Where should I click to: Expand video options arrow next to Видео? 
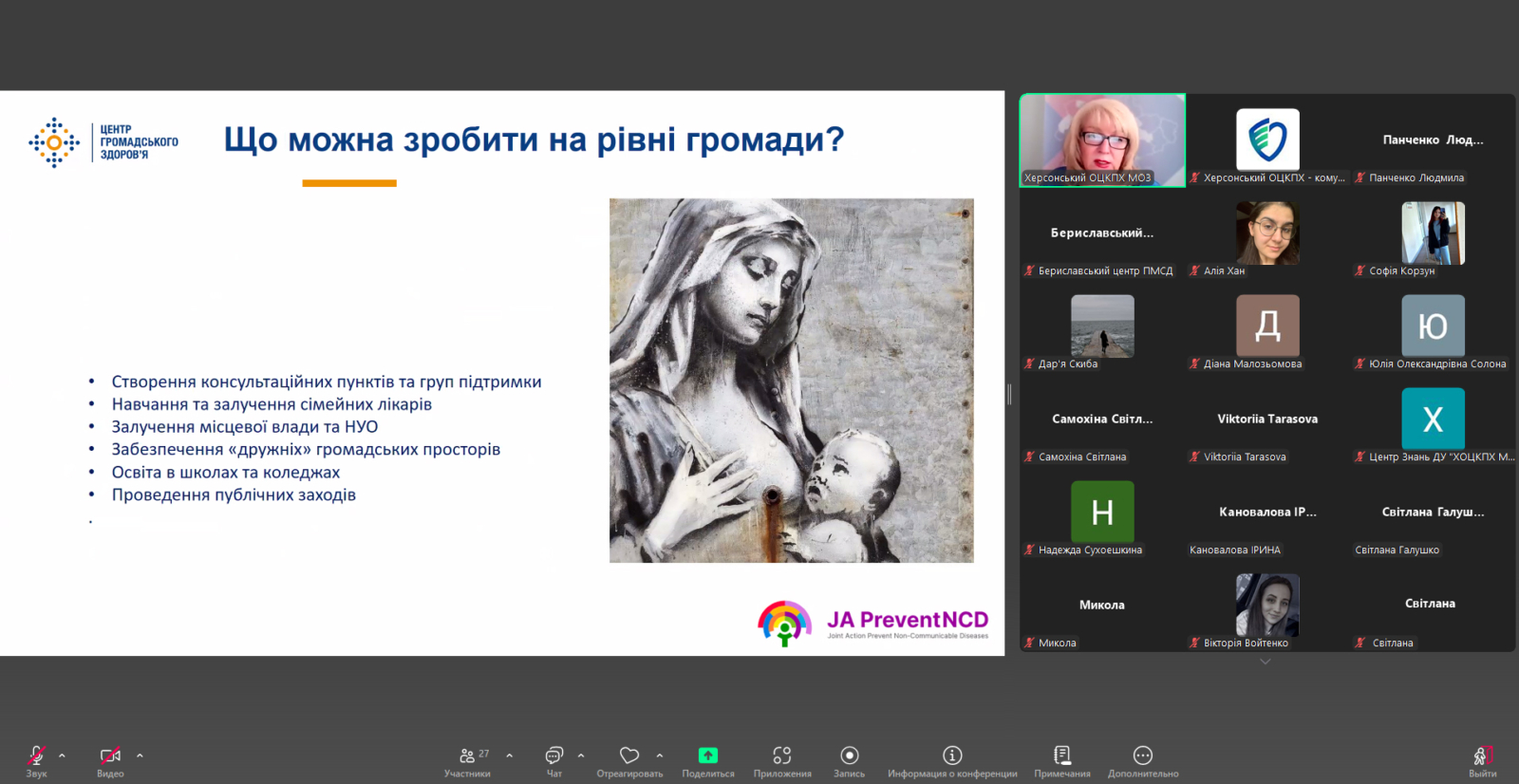[140, 756]
